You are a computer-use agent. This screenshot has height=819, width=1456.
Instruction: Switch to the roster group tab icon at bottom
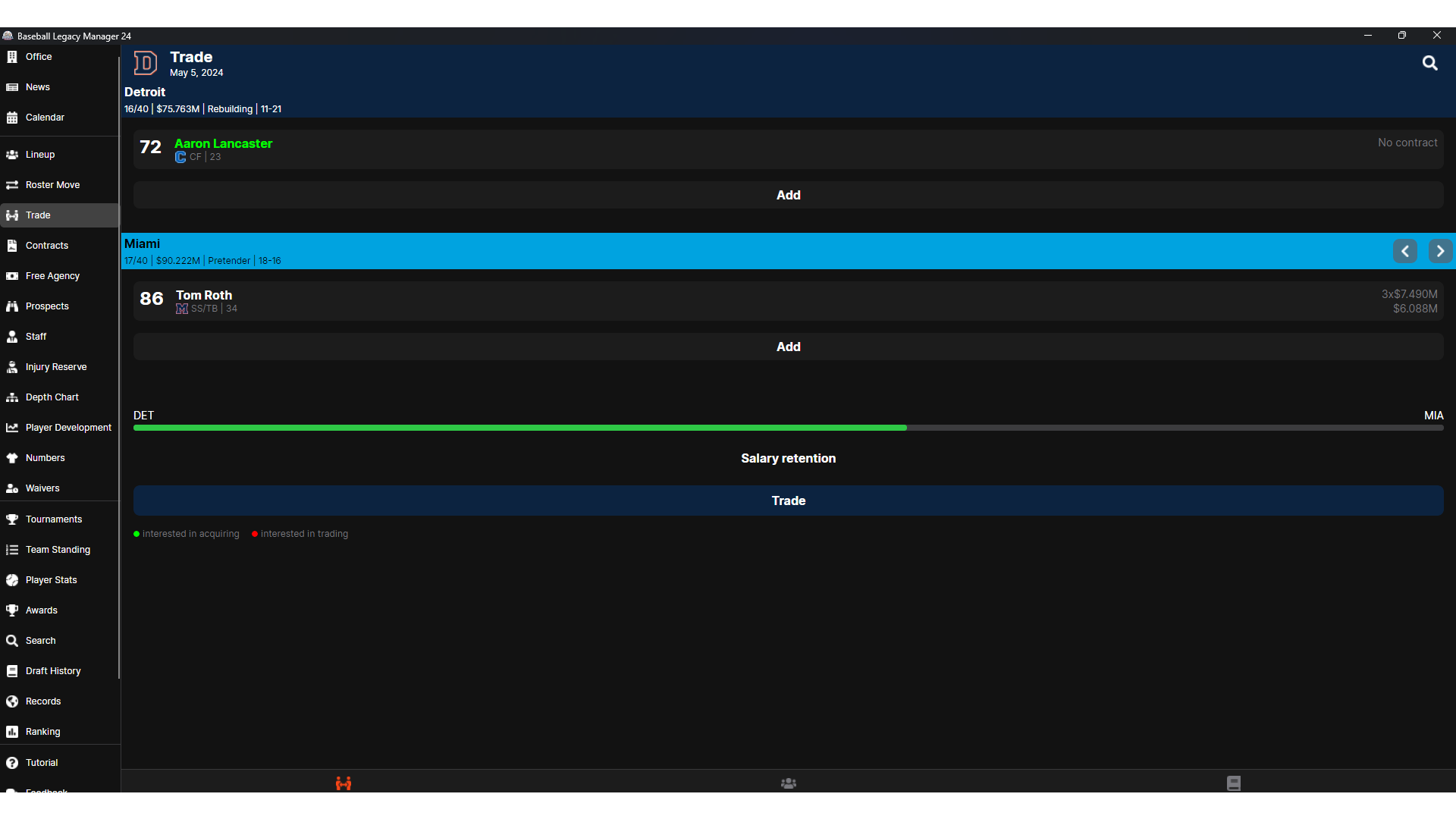(789, 783)
